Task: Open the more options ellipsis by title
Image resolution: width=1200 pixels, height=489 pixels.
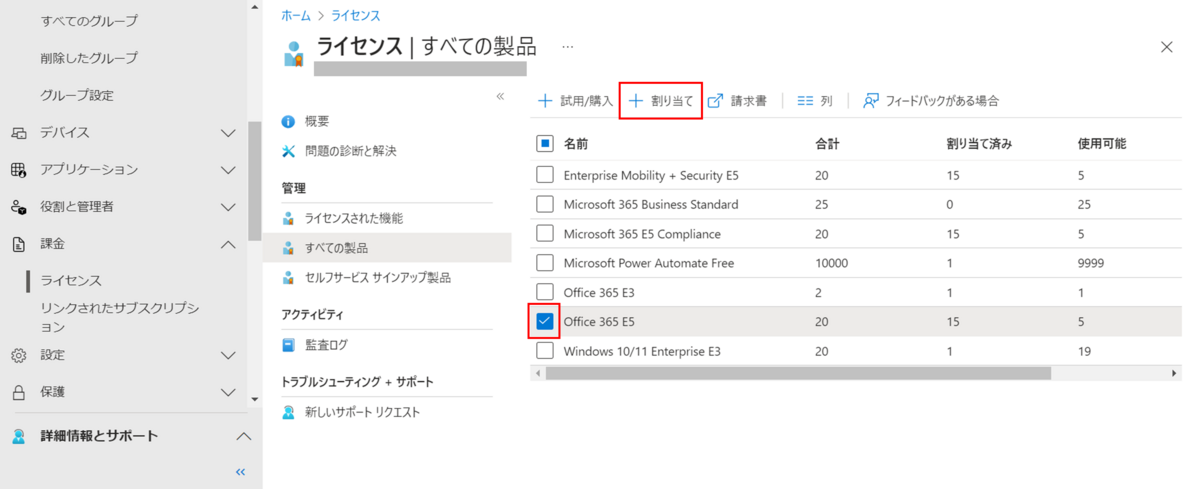Action: point(567,47)
